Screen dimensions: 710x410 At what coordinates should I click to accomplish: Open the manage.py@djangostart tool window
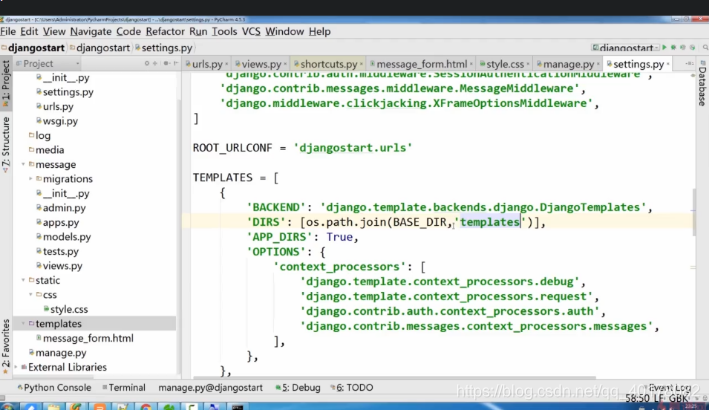pyautogui.click(x=211, y=388)
